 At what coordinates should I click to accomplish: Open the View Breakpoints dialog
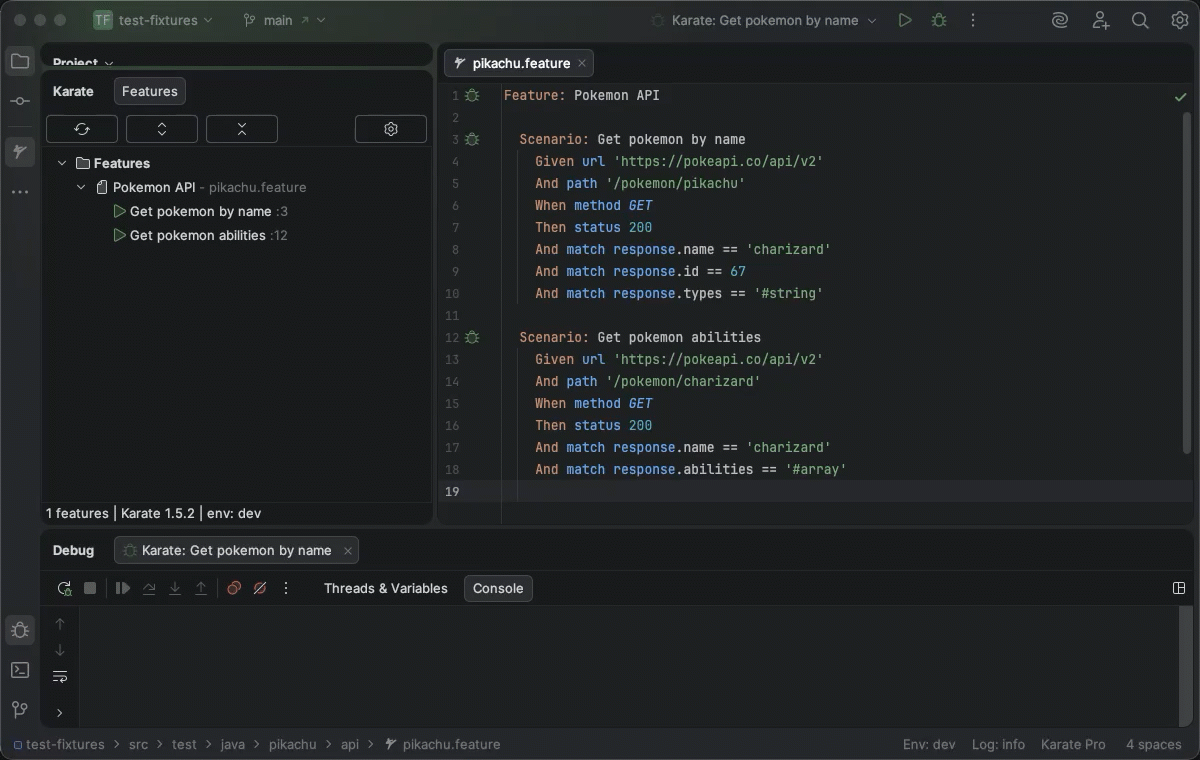(x=234, y=588)
